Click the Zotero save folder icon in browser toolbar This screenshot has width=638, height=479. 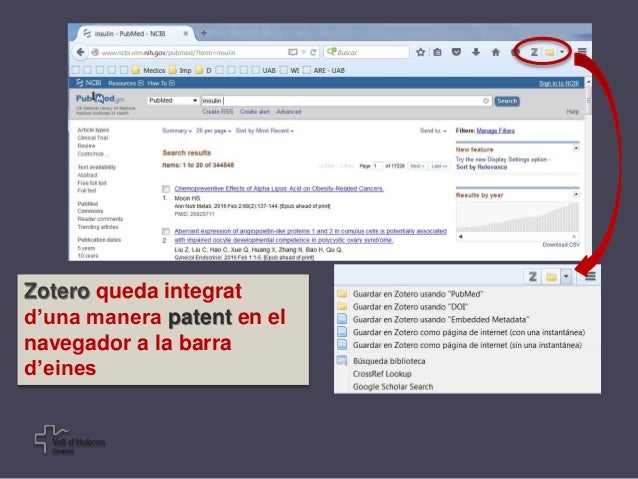(550, 52)
